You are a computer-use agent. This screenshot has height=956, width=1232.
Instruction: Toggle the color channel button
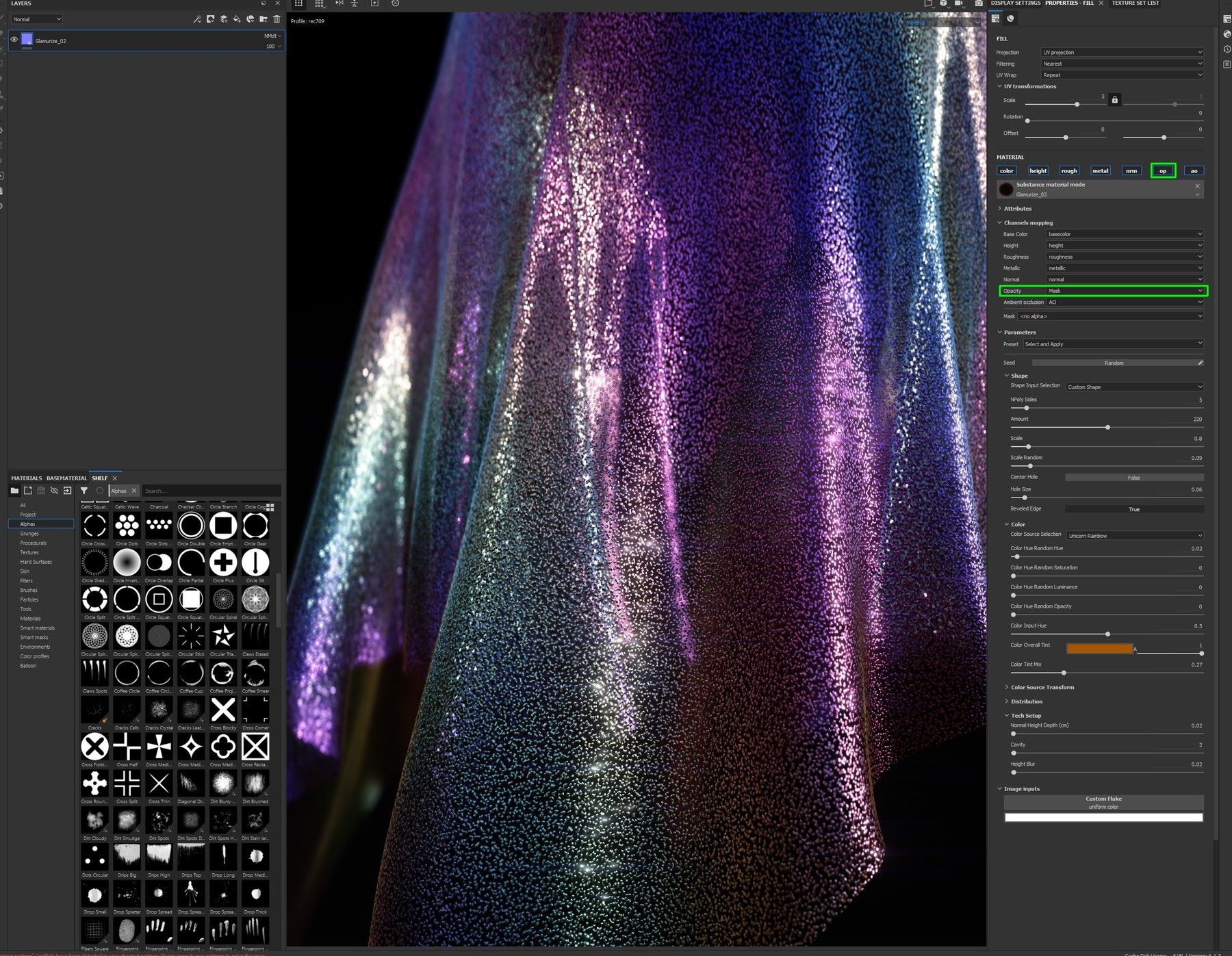click(1006, 170)
